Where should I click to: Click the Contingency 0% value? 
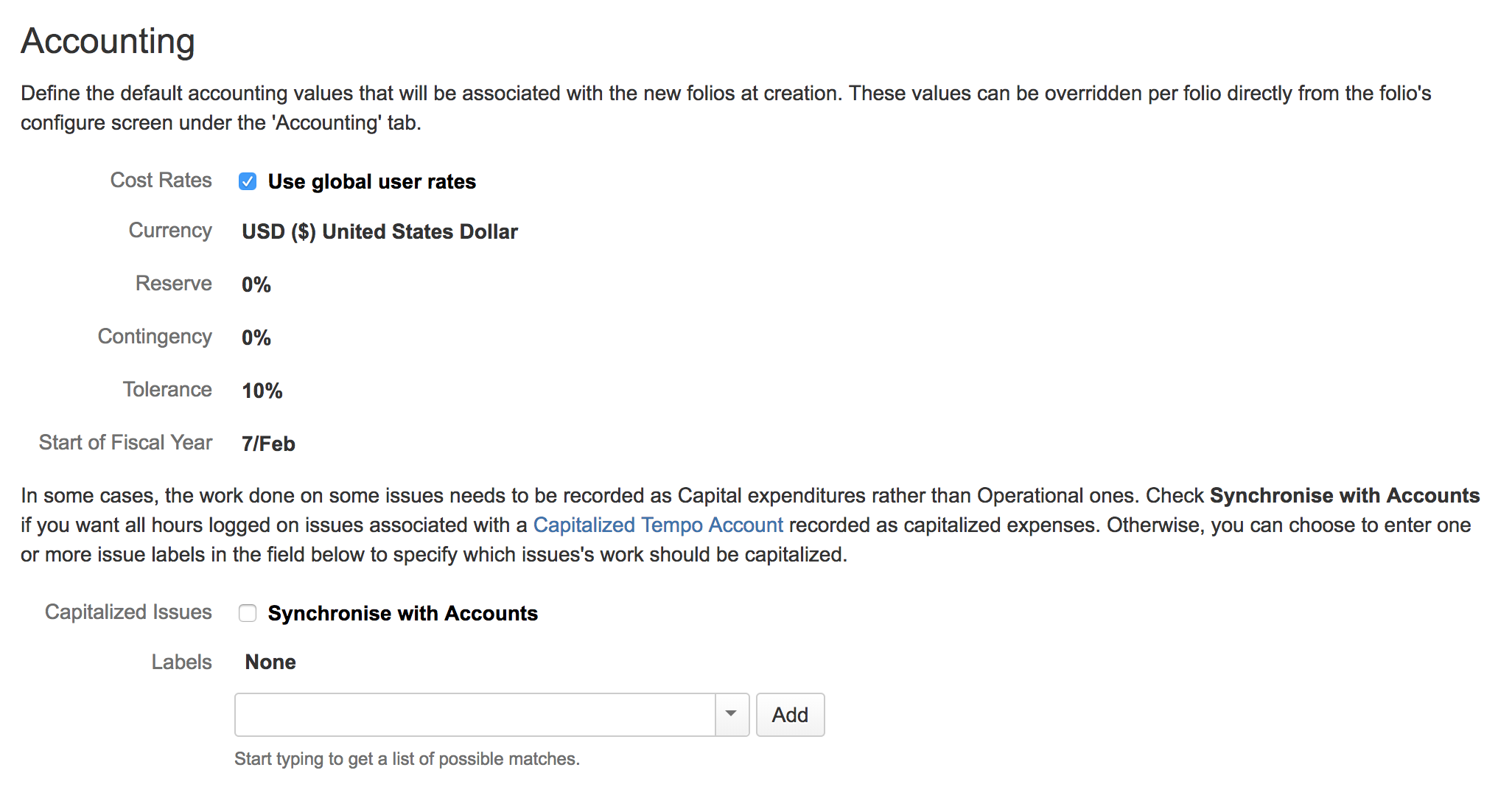pos(256,337)
